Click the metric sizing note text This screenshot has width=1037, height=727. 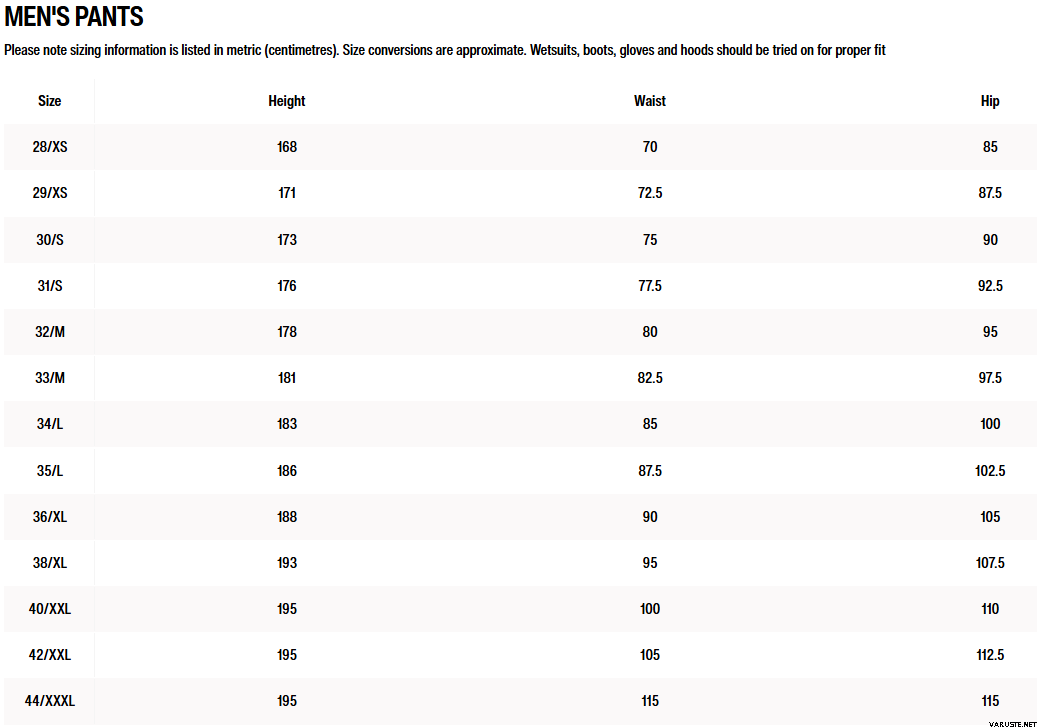(445, 50)
